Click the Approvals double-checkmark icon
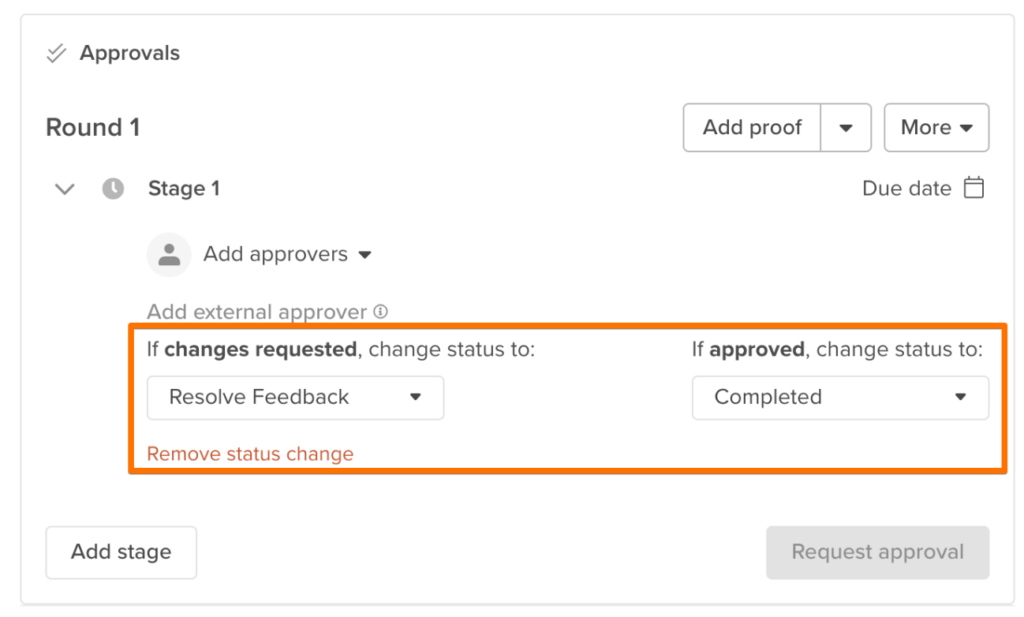This screenshot has width=1024, height=617. 55,53
